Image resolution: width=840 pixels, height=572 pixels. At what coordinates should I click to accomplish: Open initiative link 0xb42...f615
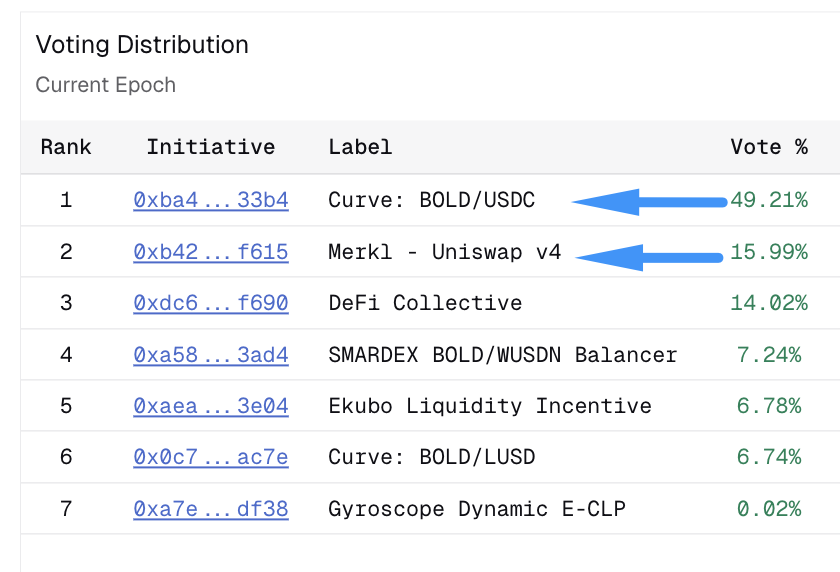[211, 252]
